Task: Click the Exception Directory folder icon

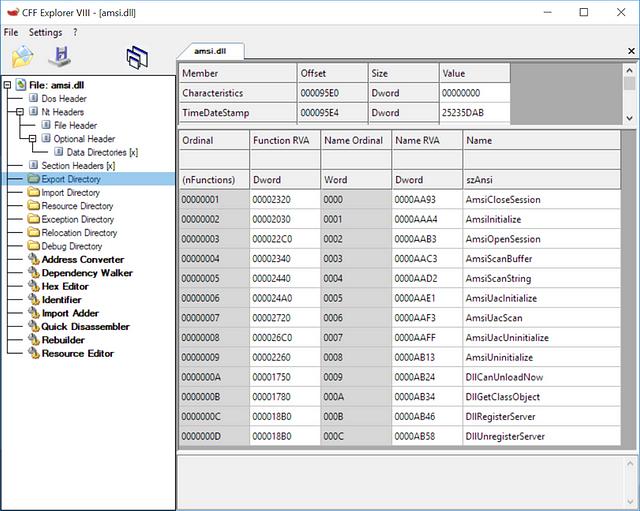Action: click(x=33, y=219)
